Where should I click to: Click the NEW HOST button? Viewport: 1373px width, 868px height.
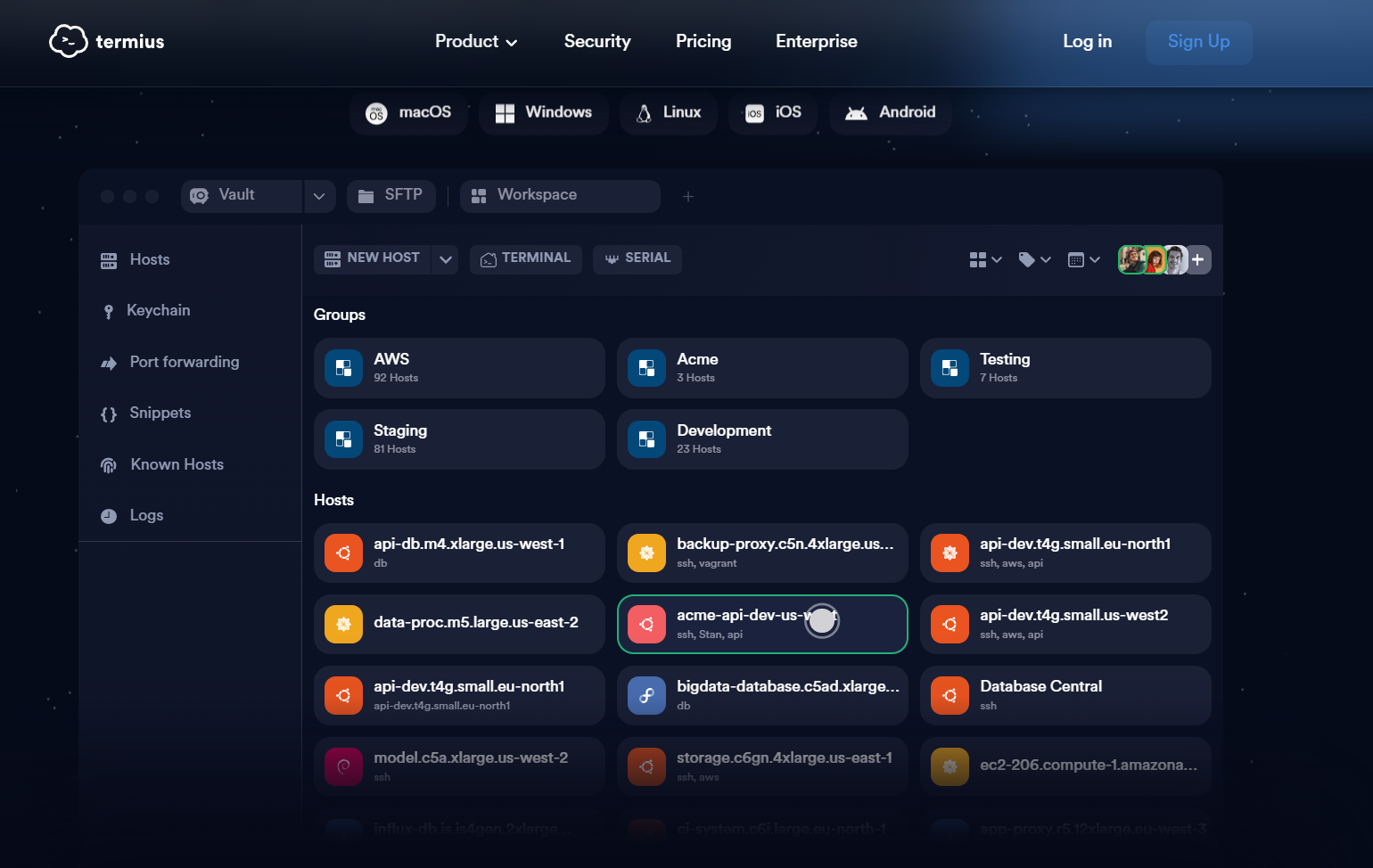[x=373, y=259]
